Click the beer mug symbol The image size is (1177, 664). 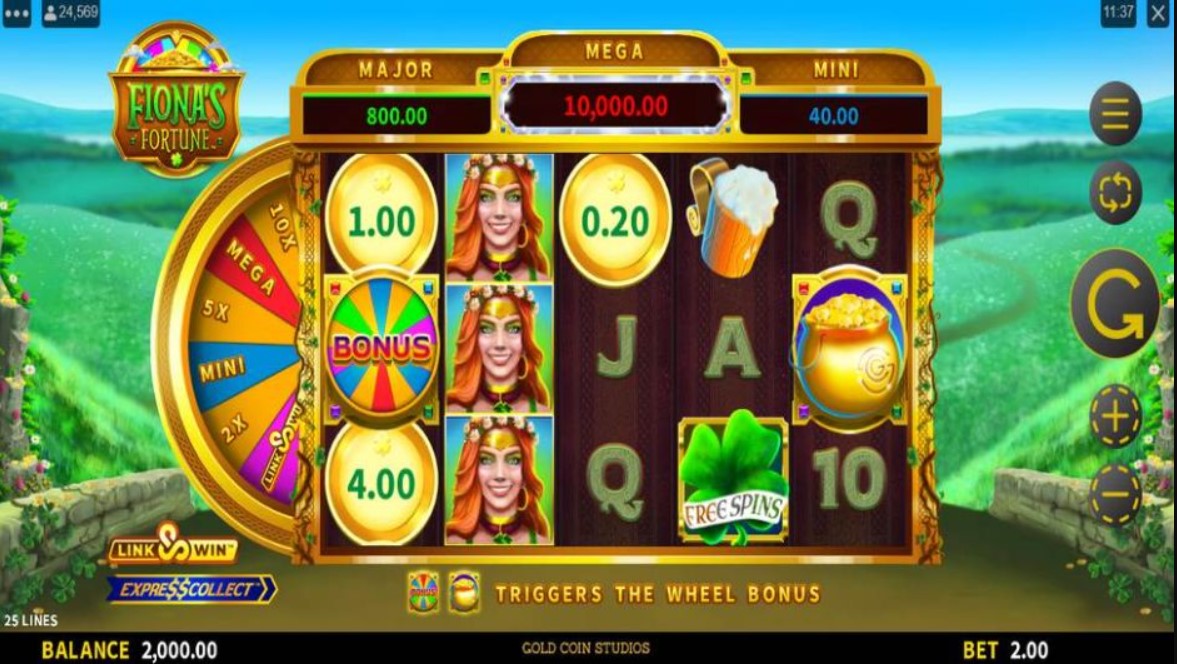[732, 216]
